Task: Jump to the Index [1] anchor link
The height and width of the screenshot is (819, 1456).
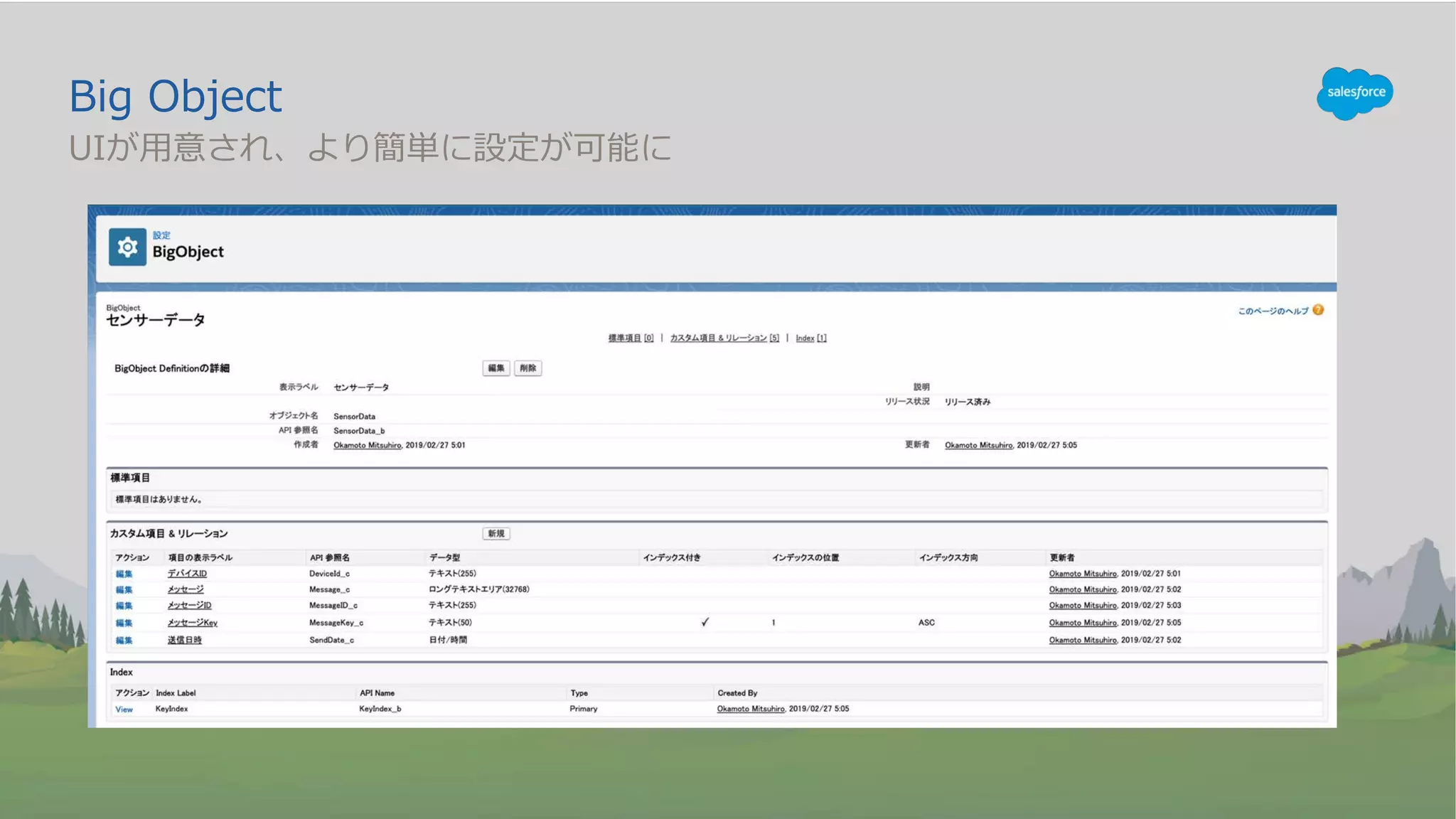Action: [x=810, y=338]
